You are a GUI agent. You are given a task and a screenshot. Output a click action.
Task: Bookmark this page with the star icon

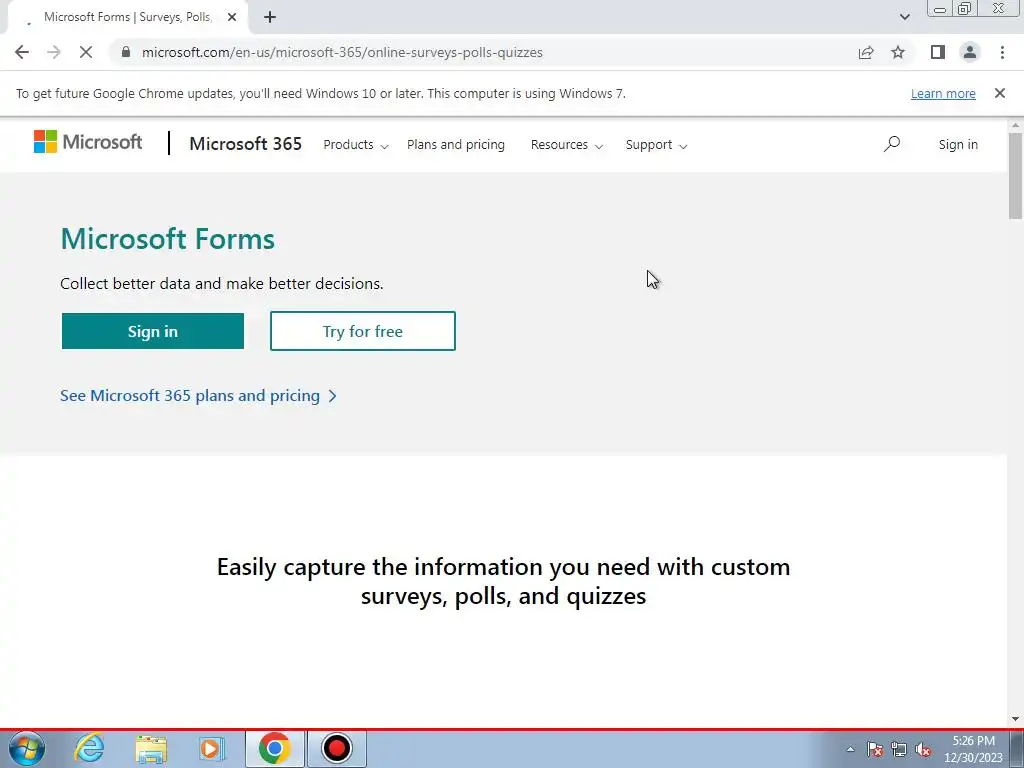[x=898, y=52]
